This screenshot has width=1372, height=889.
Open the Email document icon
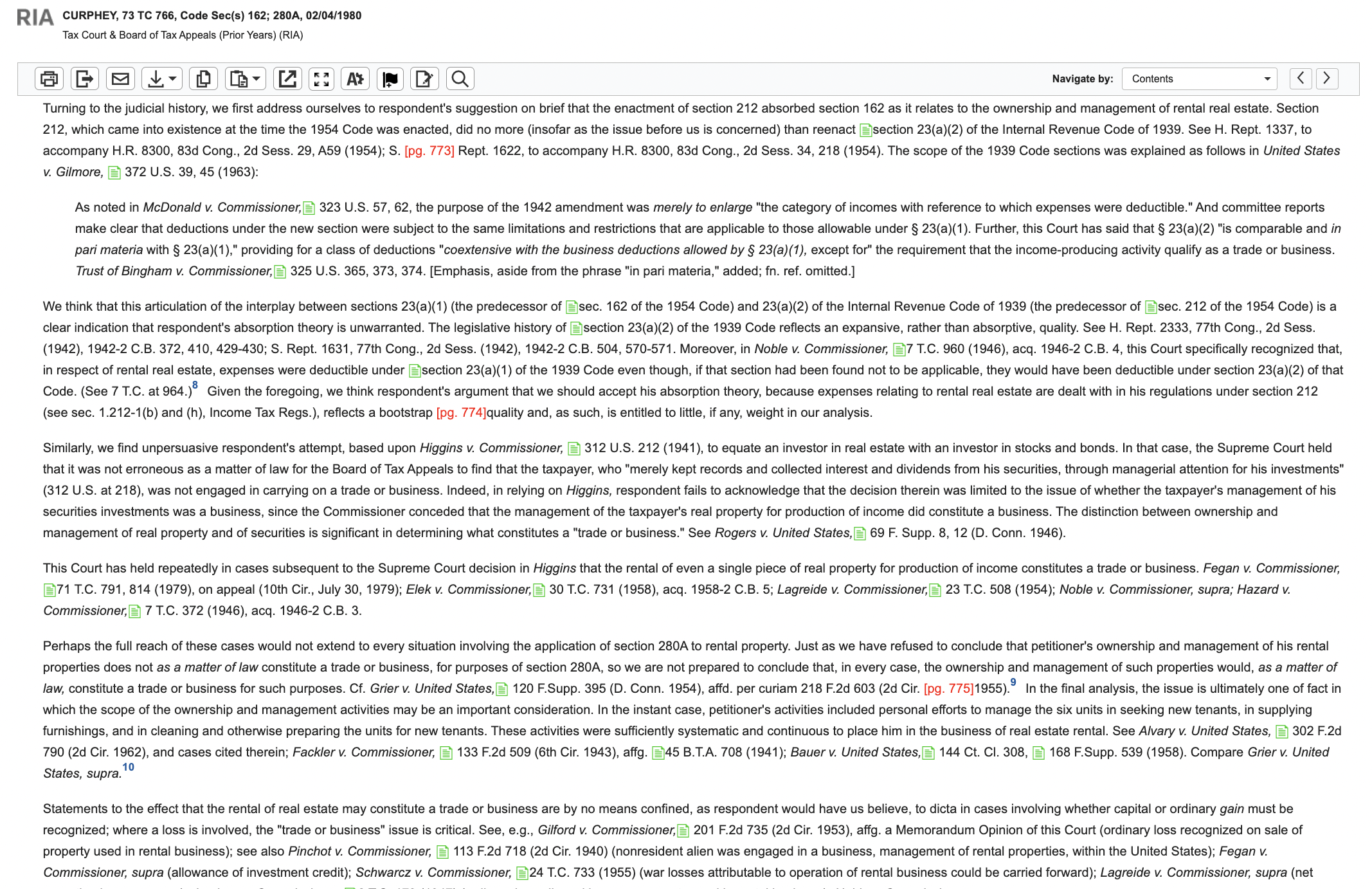tap(120, 78)
